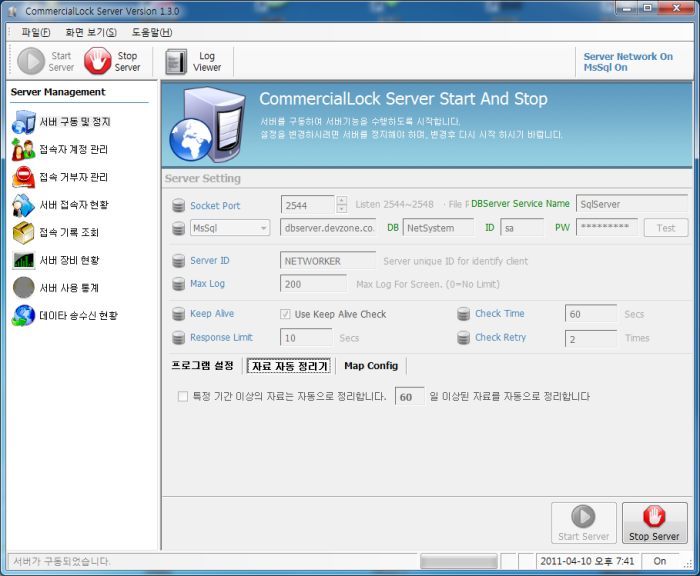Click 서버가 구동되었습니다 status message
700x576 pixels.
pos(62,561)
